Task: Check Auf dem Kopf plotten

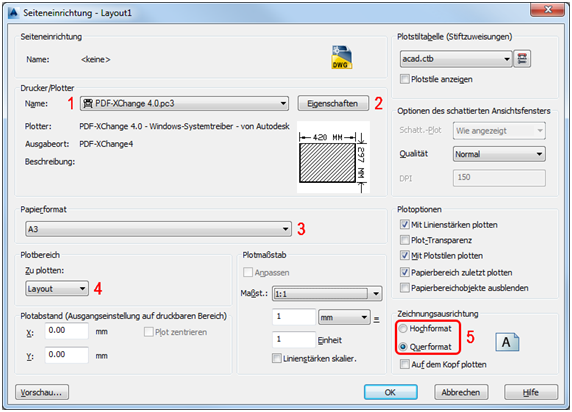Action: pyautogui.click(x=405, y=364)
